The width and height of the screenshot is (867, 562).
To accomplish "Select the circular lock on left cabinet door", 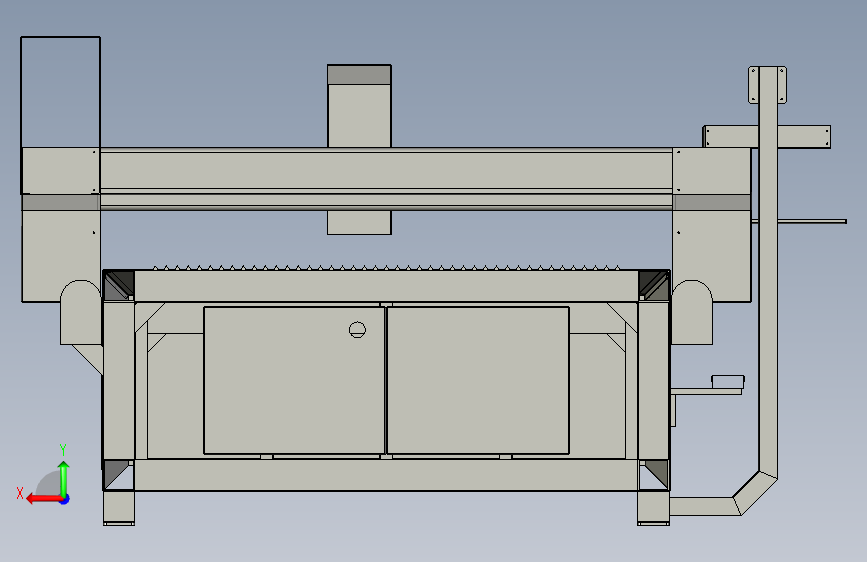I will pos(357,330).
